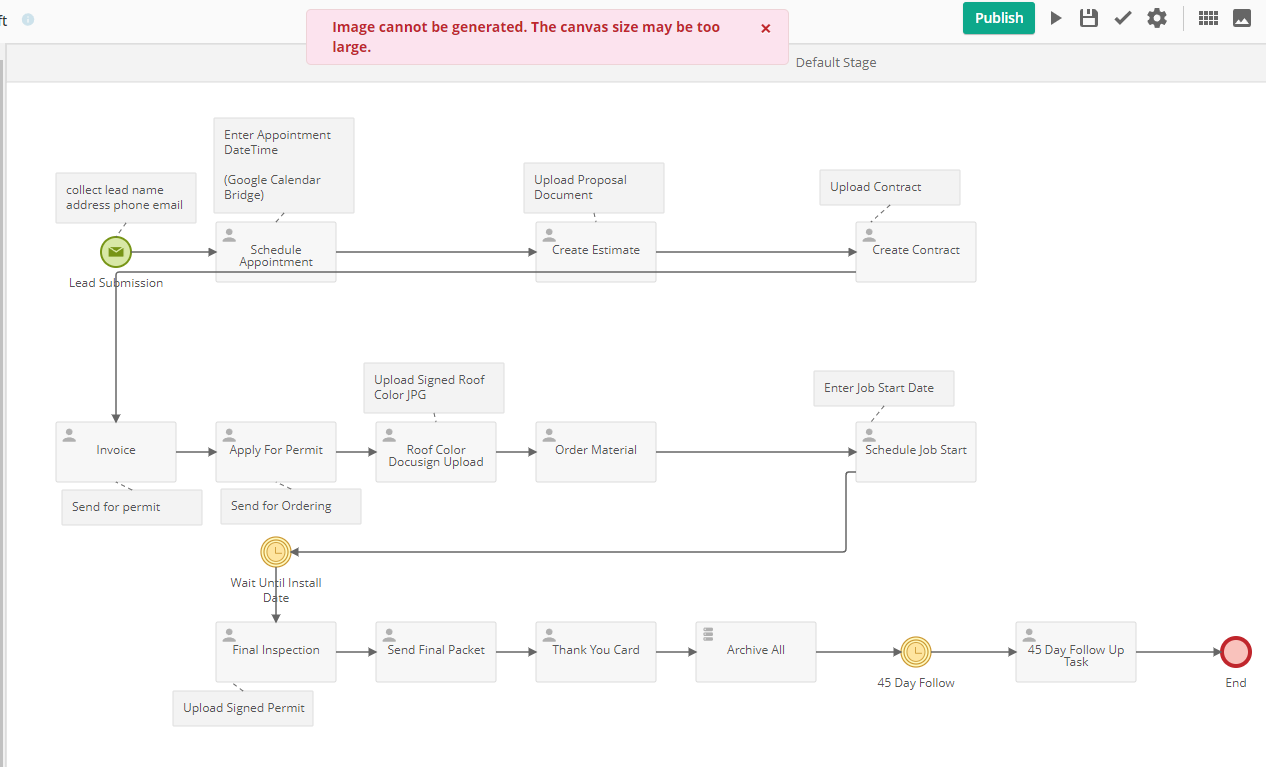Click user icon on Send Final Packet task
The width and height of the screenshot is (1266, 767).
click(389, 635)
